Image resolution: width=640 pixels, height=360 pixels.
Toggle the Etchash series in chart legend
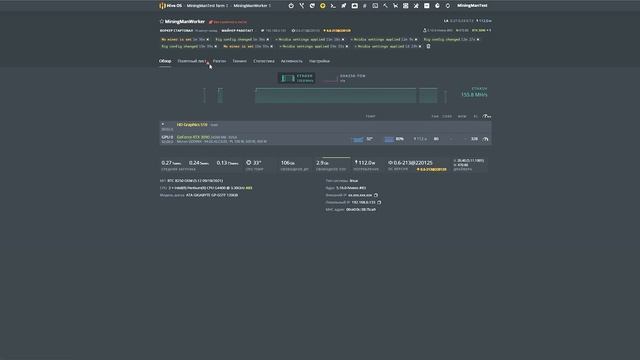[297, 78]
